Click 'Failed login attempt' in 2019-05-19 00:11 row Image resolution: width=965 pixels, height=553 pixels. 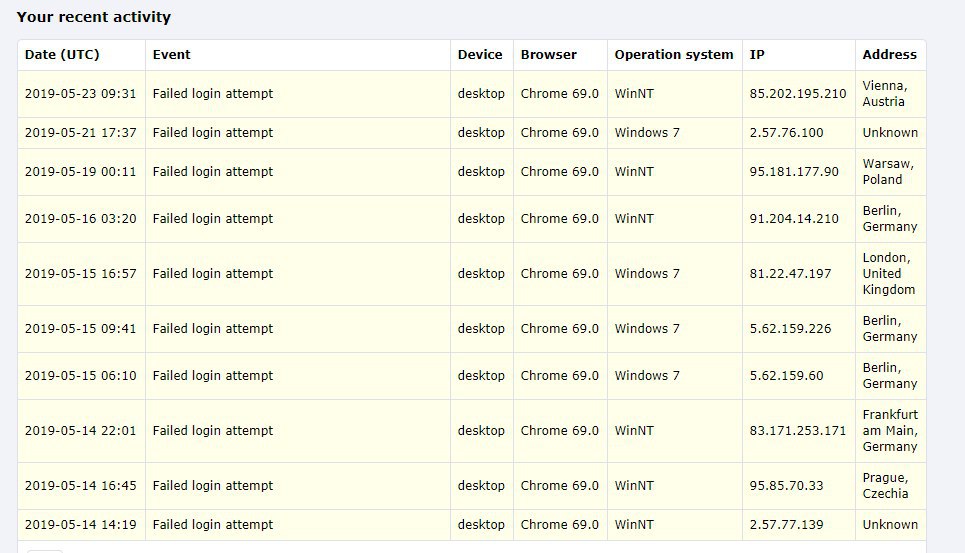coord(213,172)
